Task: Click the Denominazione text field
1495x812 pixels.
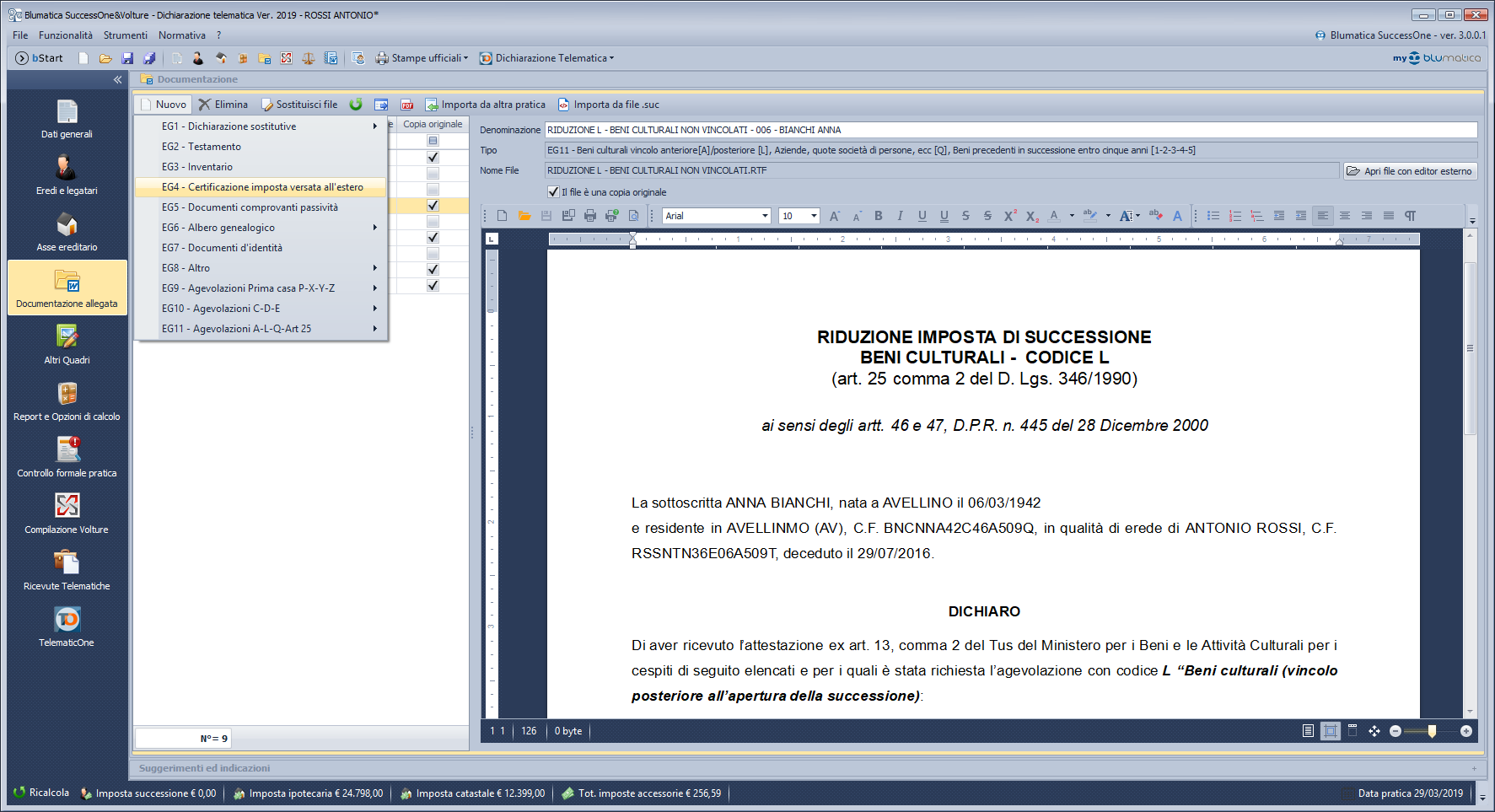Action: [x=1010, y=130]
